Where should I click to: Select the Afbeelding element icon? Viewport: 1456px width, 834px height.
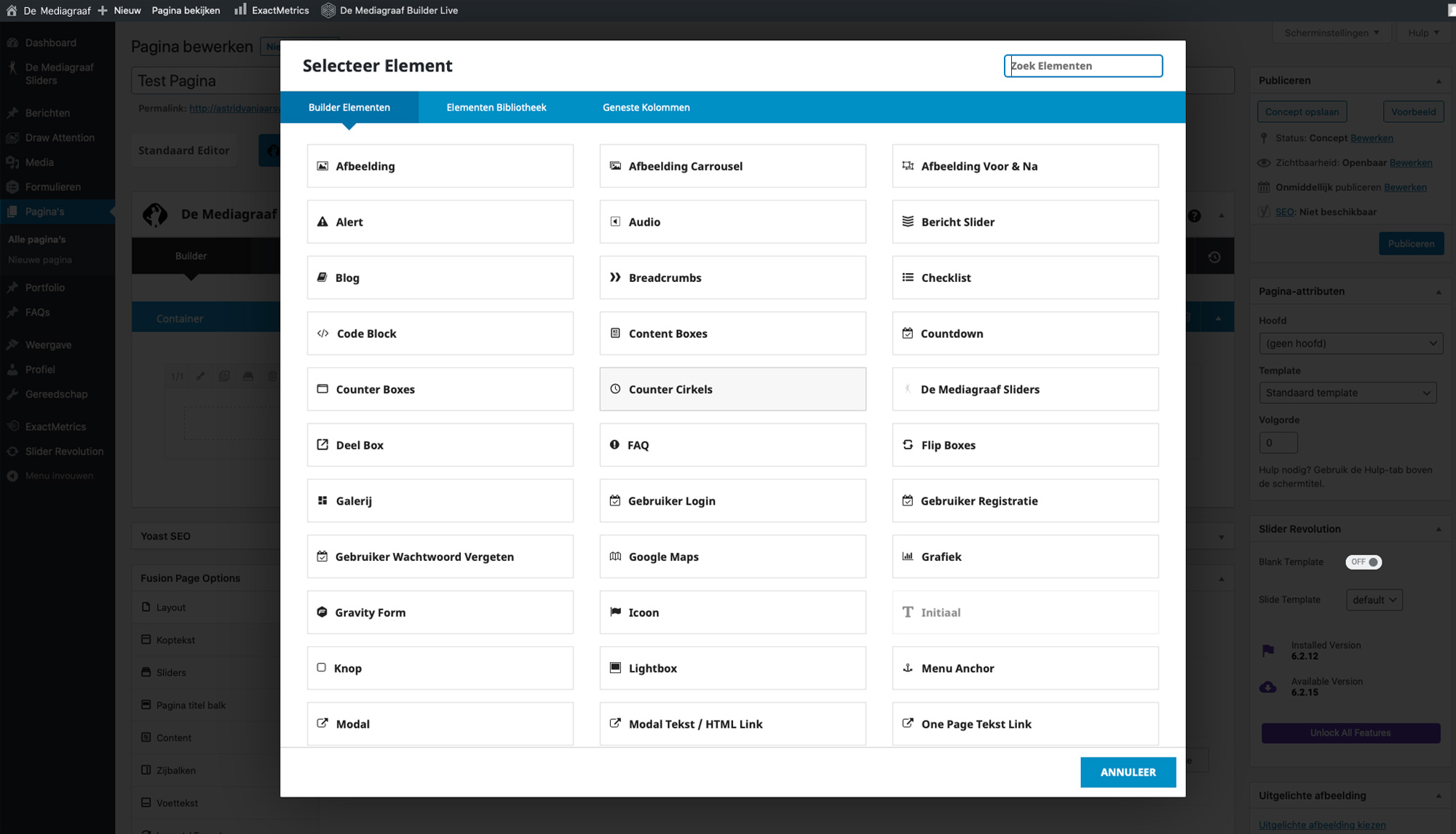[x=323, y=166]
